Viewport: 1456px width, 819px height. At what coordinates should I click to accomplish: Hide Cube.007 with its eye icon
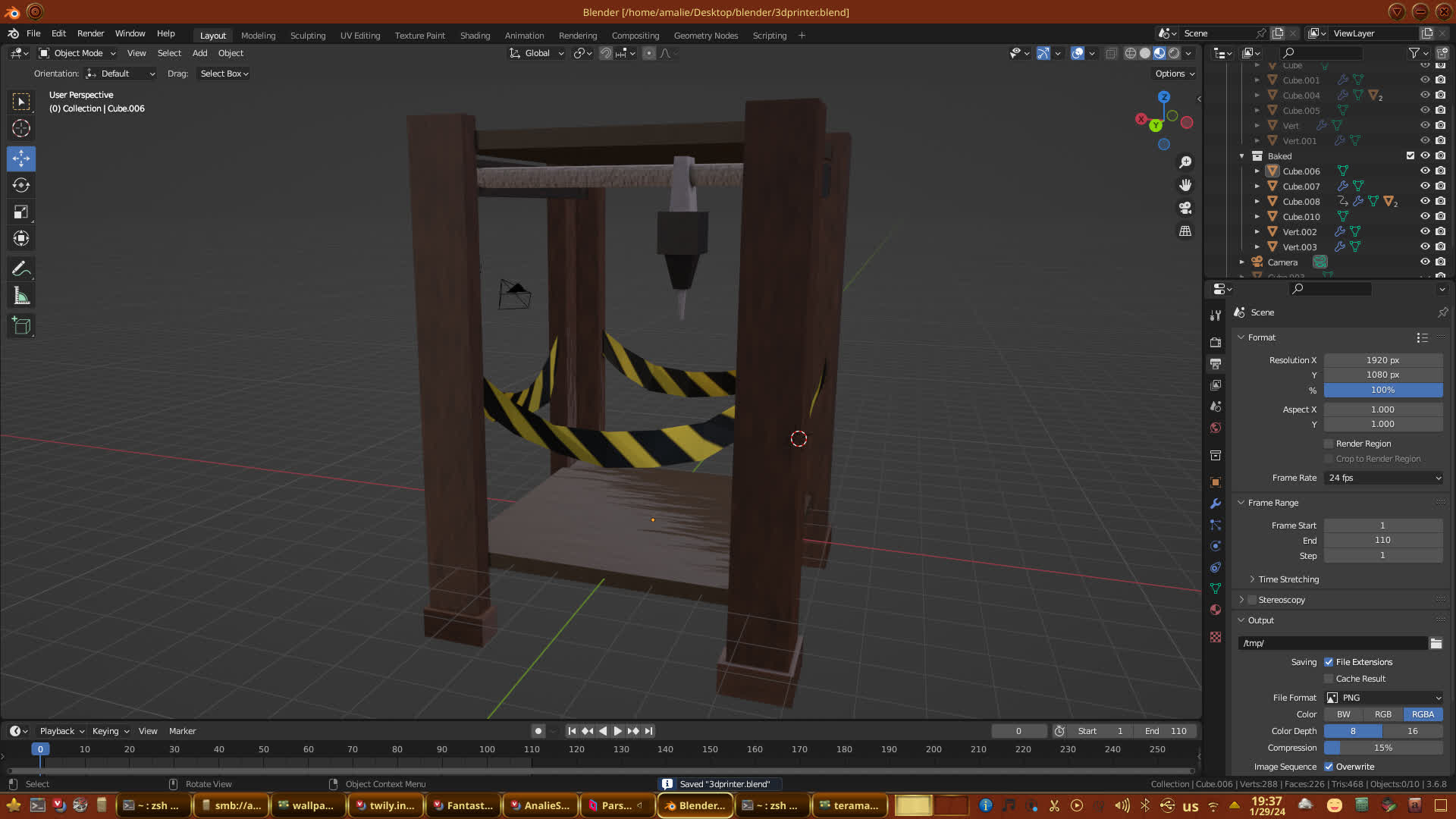tap(1425, 186)
